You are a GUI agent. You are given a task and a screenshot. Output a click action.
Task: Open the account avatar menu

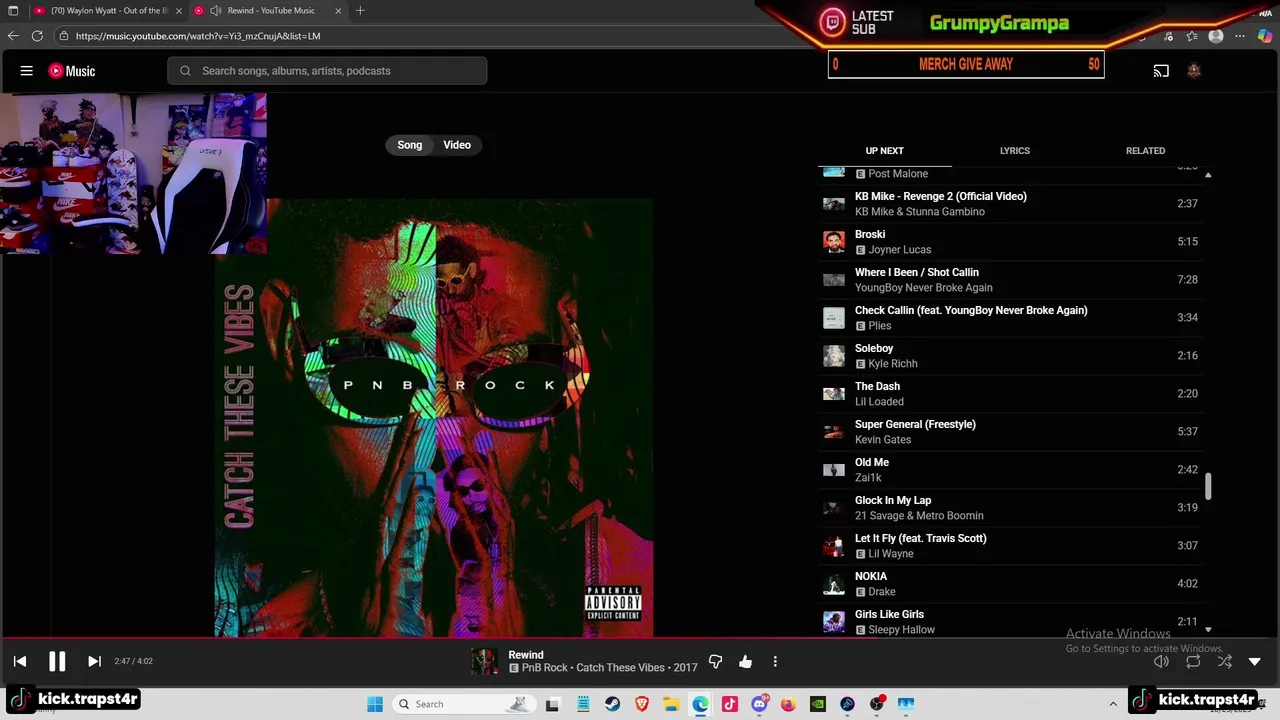(x=1193, y=71)
